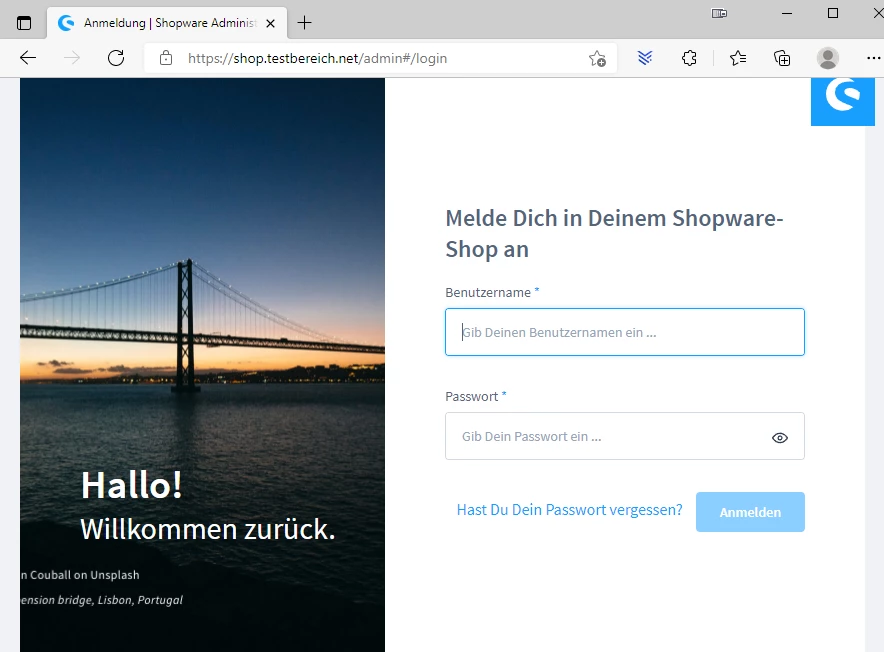Open the browser profile menu
The image size is (884, 652).
point(828,58)
